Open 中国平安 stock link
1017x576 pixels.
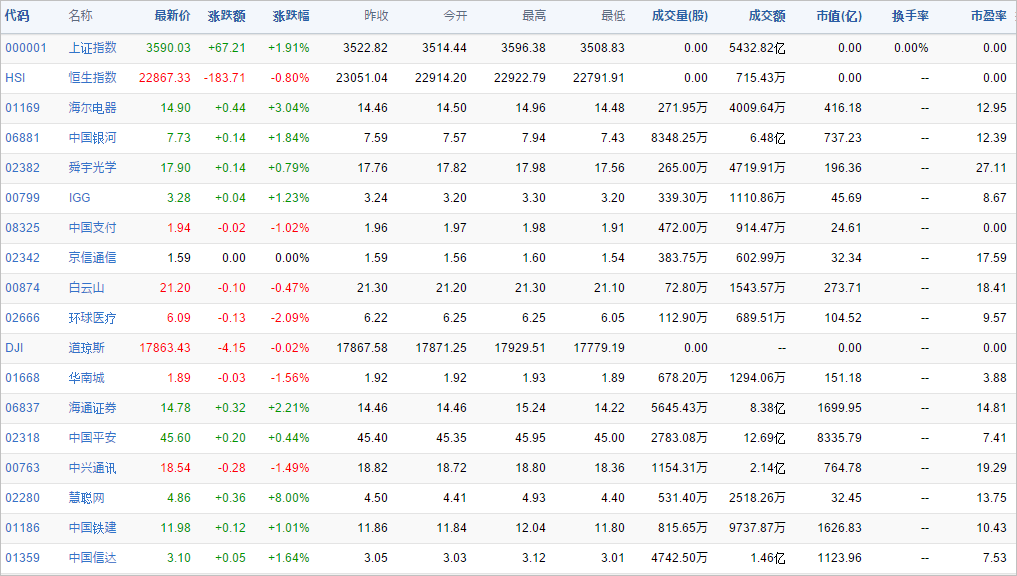click(93, 438)
